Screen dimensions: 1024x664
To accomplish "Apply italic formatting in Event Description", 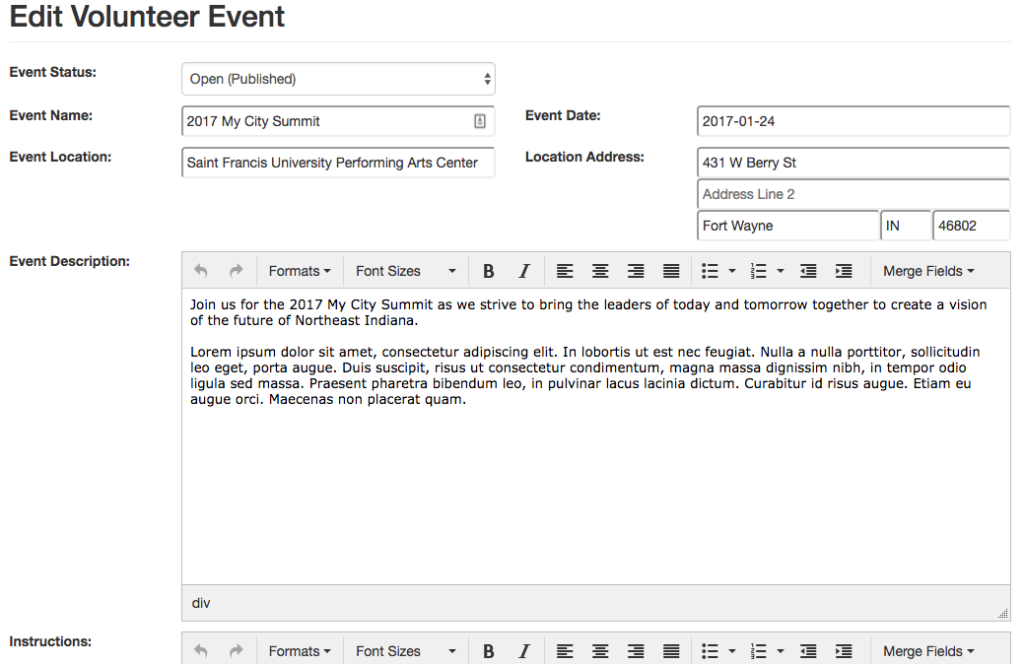I will coord(524,270).
